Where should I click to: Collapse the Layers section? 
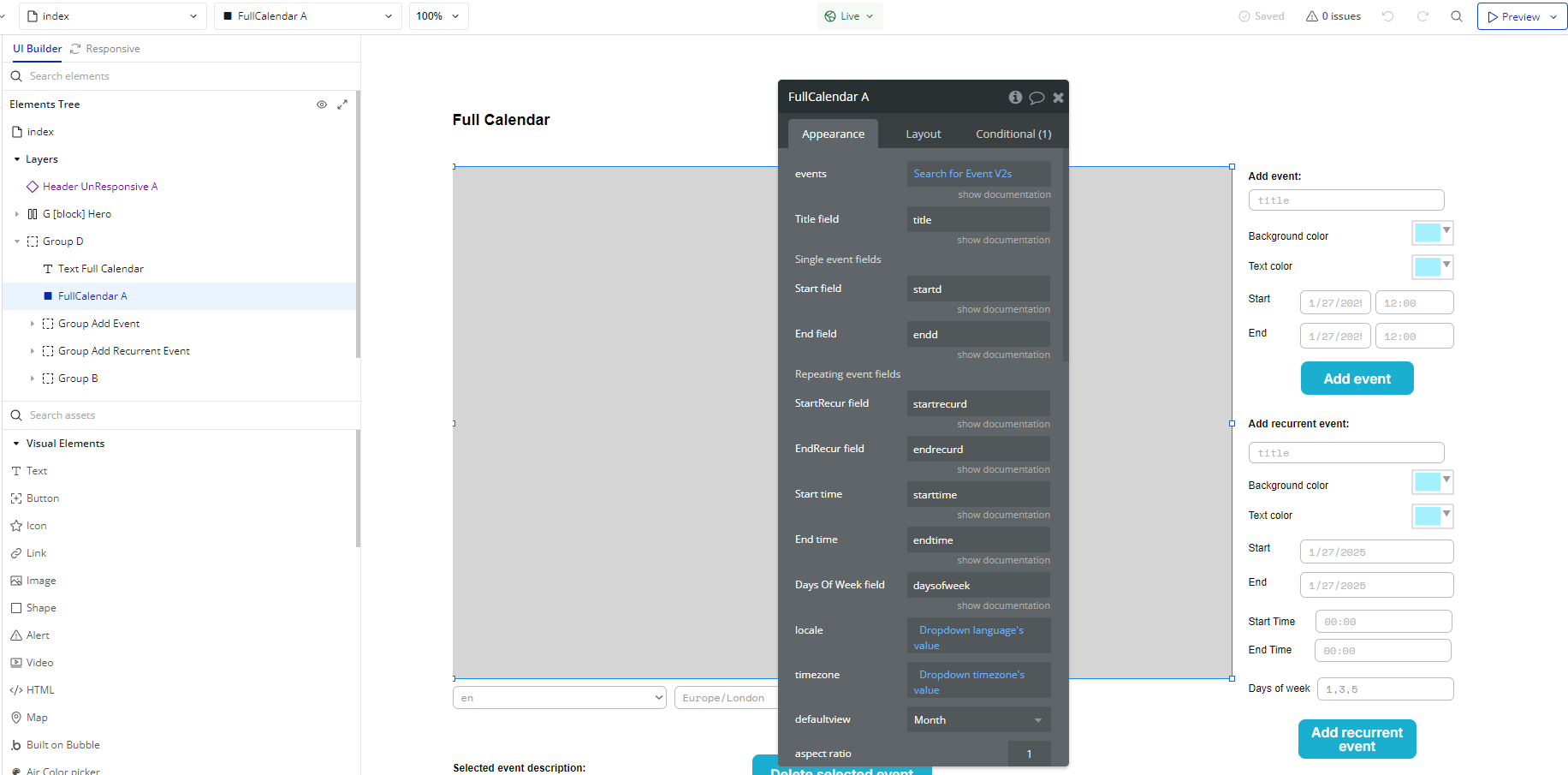(x=17, y=159)
